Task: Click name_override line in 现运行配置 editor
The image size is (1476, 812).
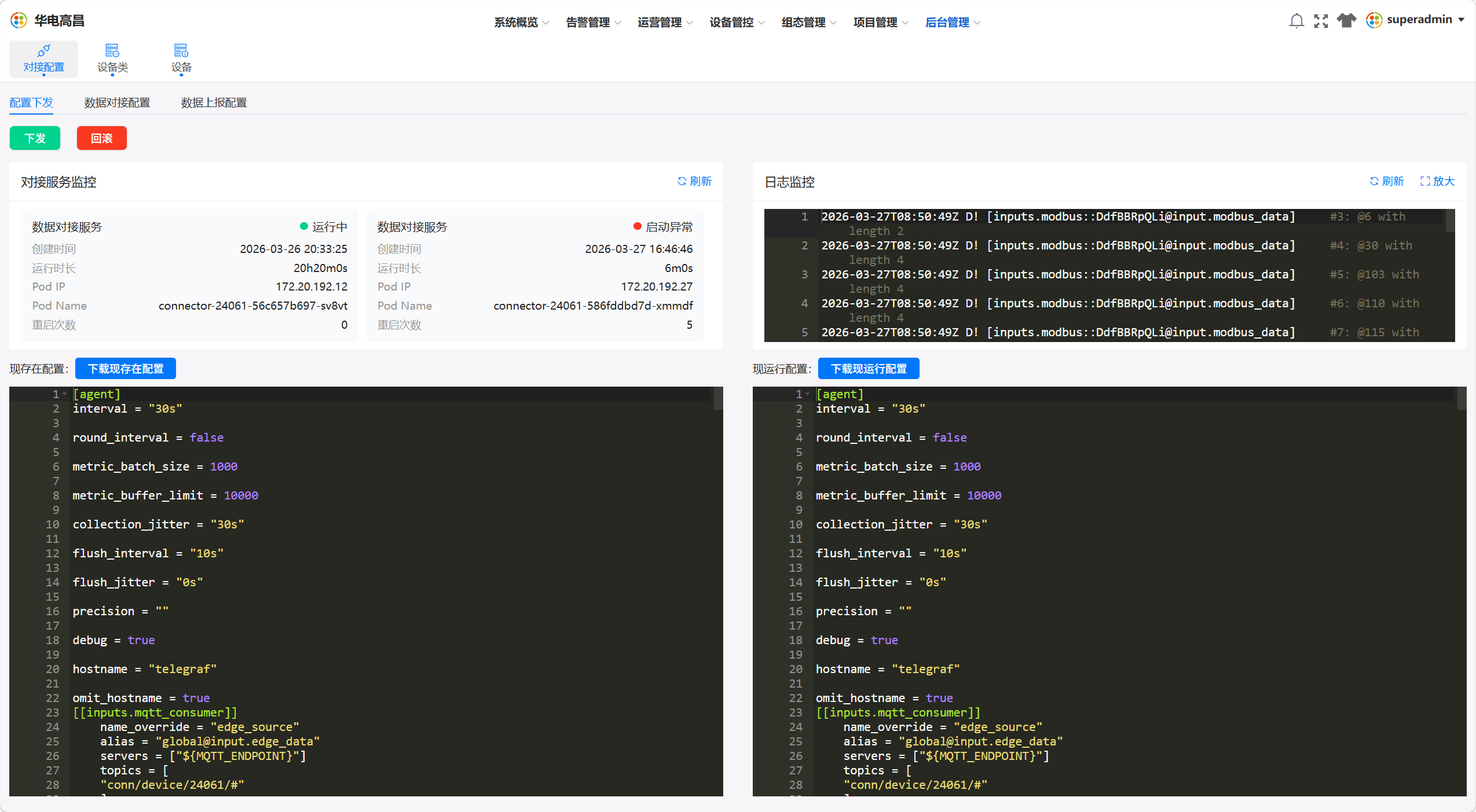Action: pos(943,727)
